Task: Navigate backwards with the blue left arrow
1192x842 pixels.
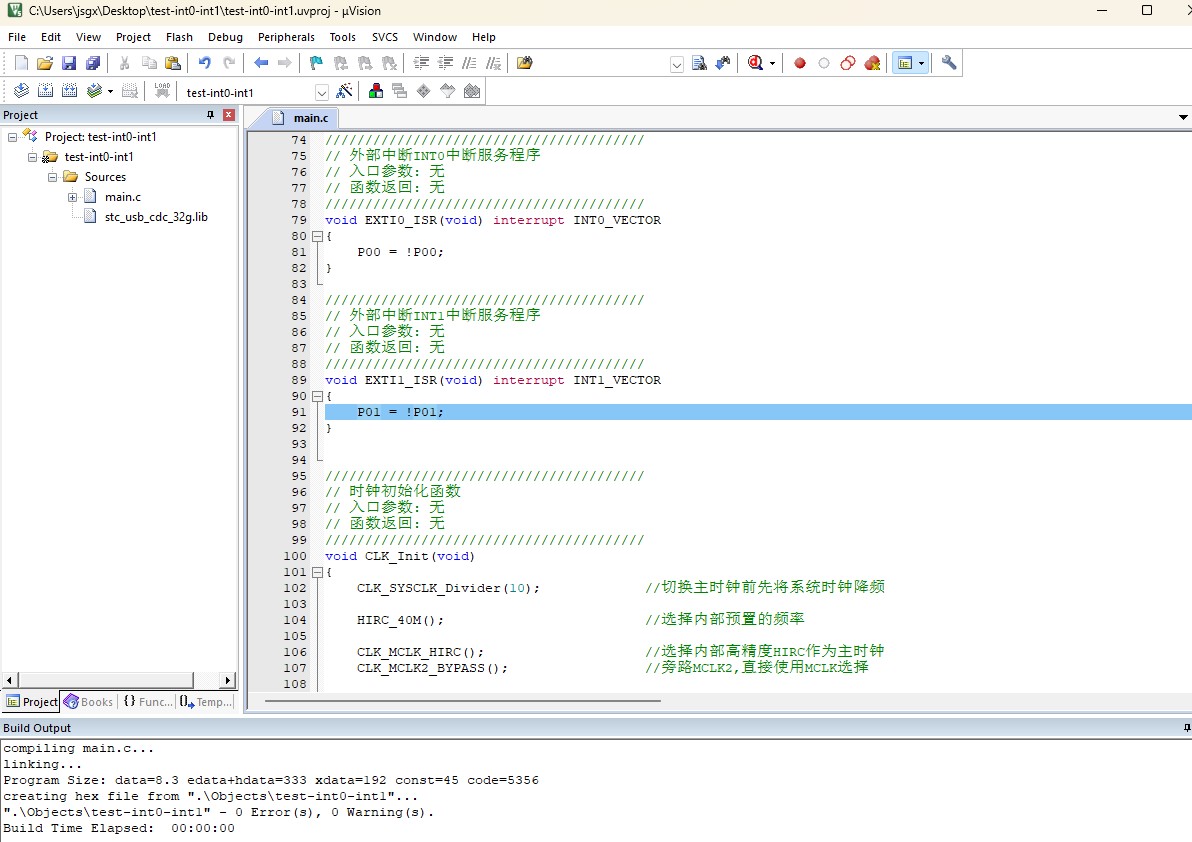Action: click(x=261, y=63)
